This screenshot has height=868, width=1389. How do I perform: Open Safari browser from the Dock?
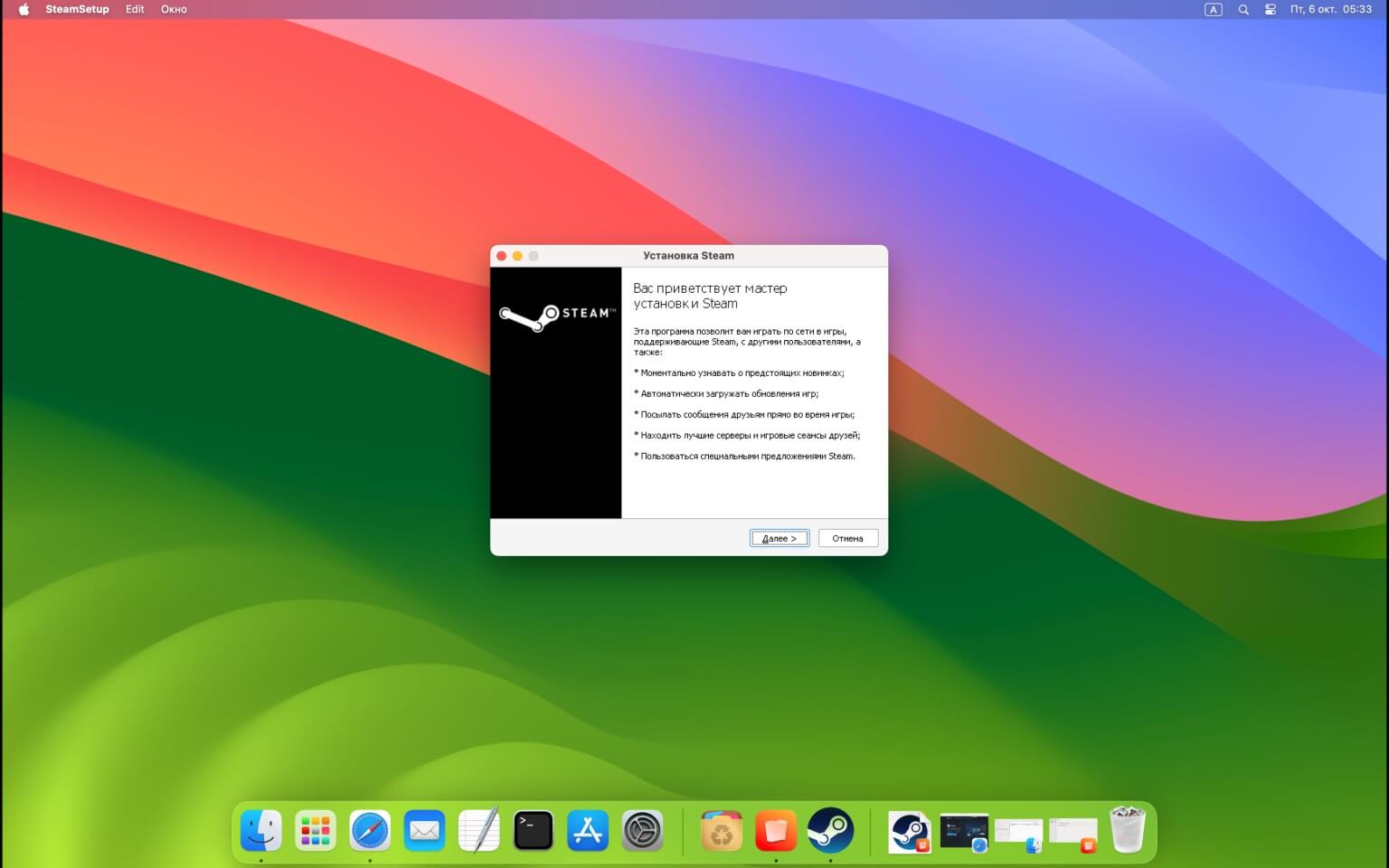click(x=370, y=830)
